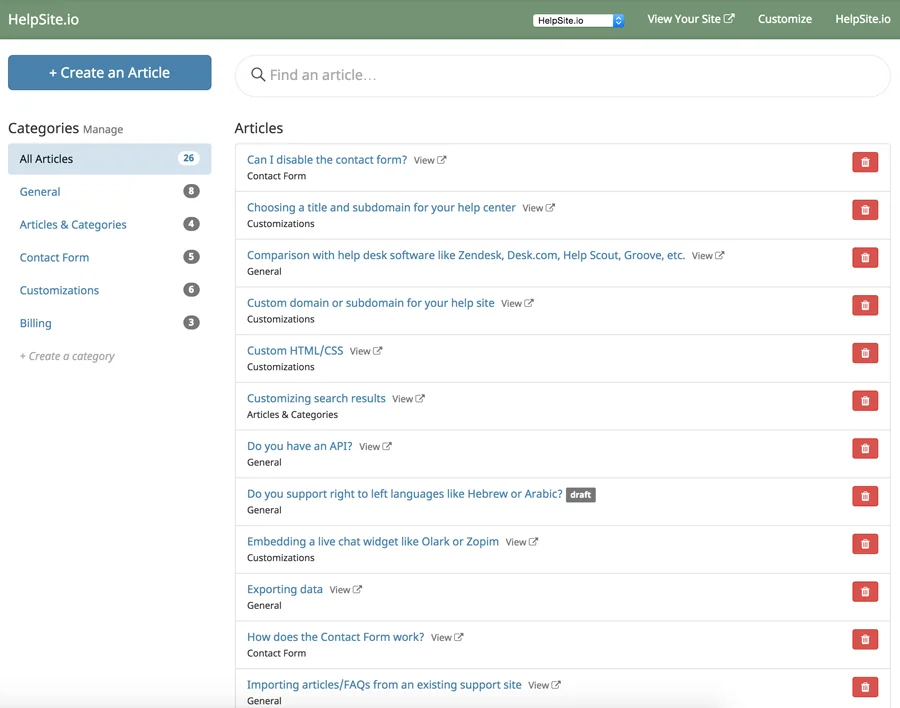Select the "+ Create a category" link

[x=66, y=356]
